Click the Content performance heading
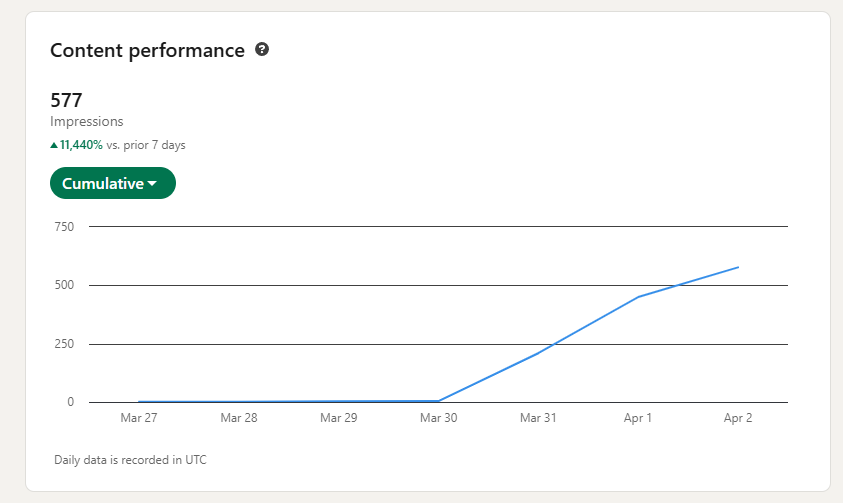The image size is (843, 503). point(147,50)
